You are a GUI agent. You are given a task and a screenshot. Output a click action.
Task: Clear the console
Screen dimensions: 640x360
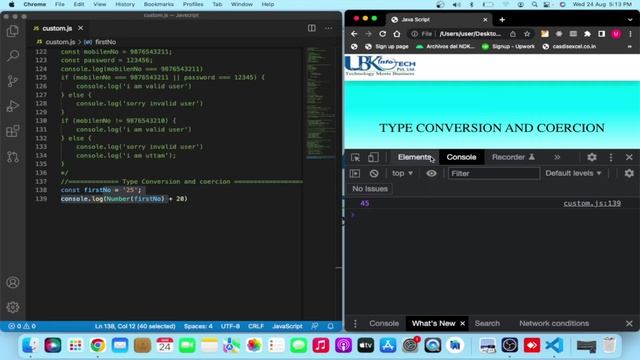tap(373, 173)
